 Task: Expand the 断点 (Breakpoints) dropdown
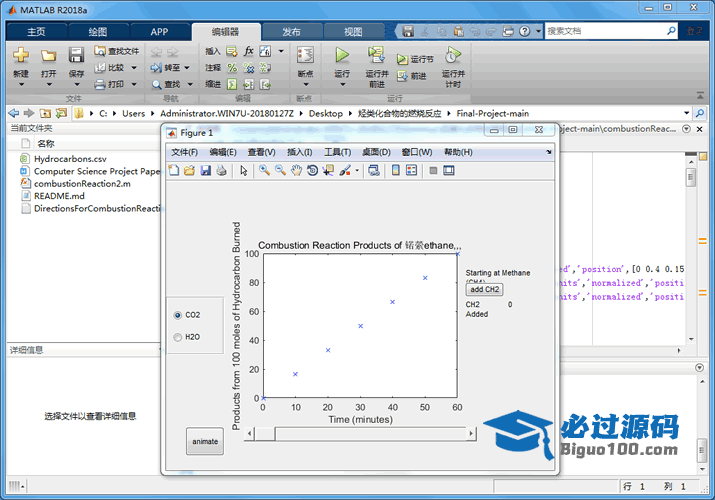(x=305, y=85)
